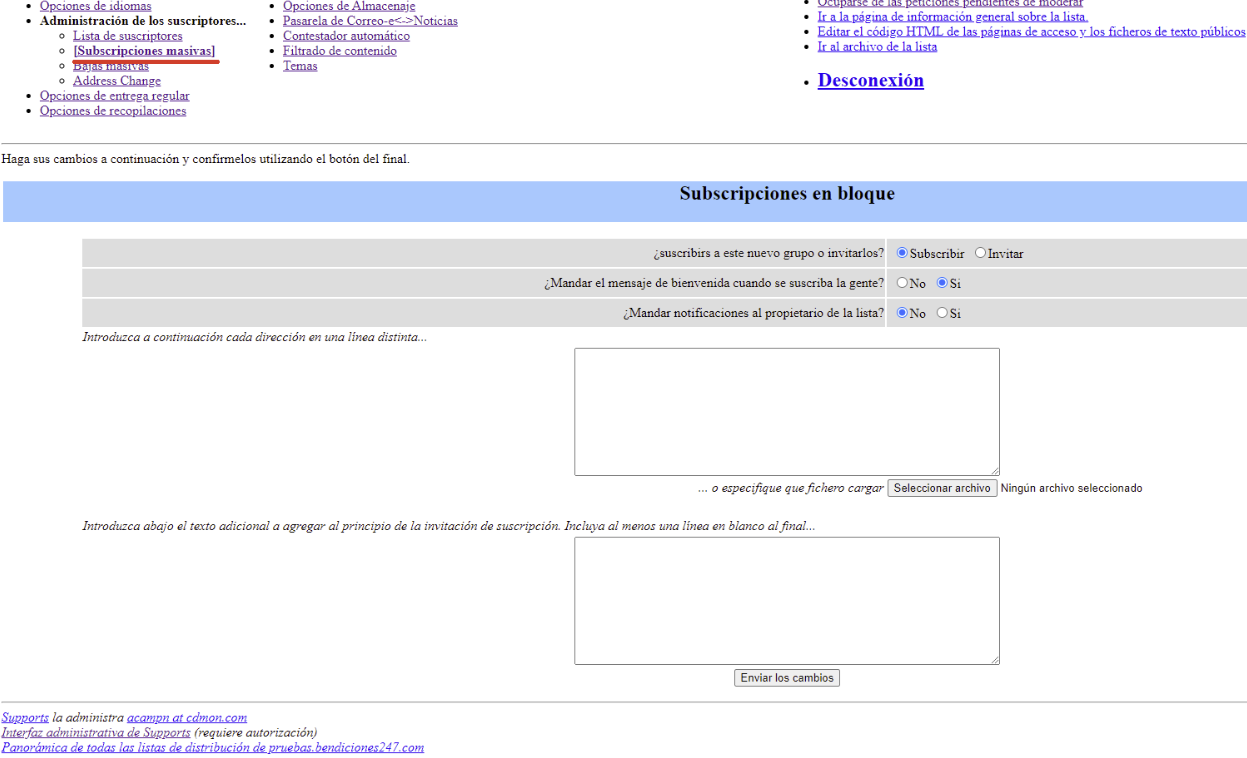Choose No for welcome message

coord(902,283)
